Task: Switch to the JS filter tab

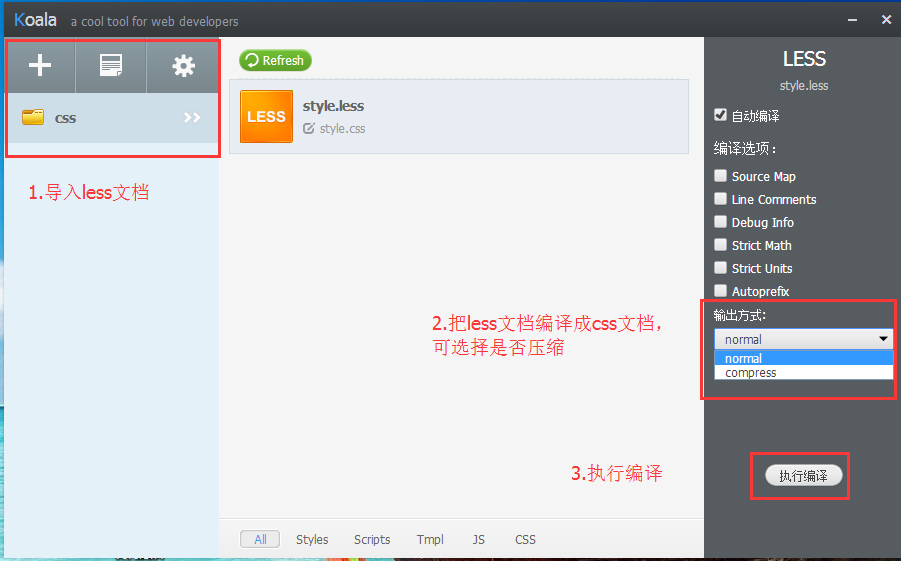Action: click(478, 539)
